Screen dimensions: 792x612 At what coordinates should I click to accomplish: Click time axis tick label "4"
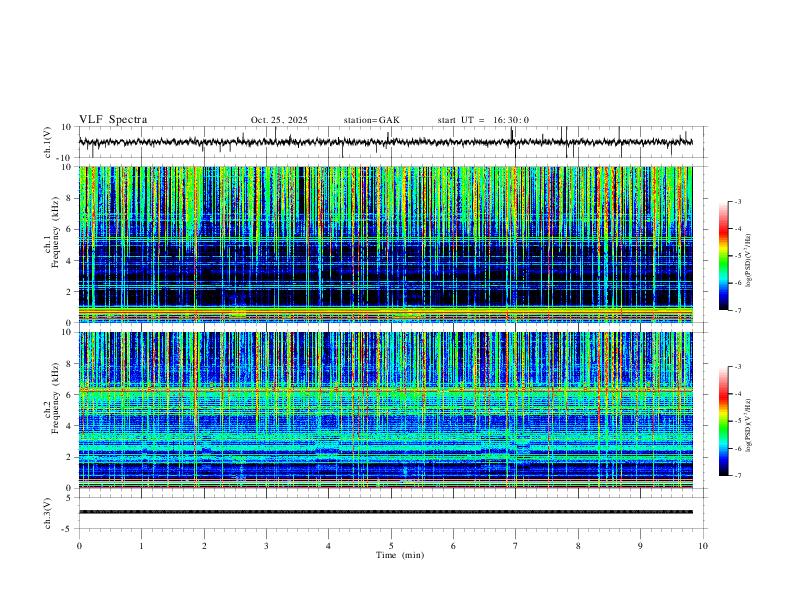click(x=328, y=546)
